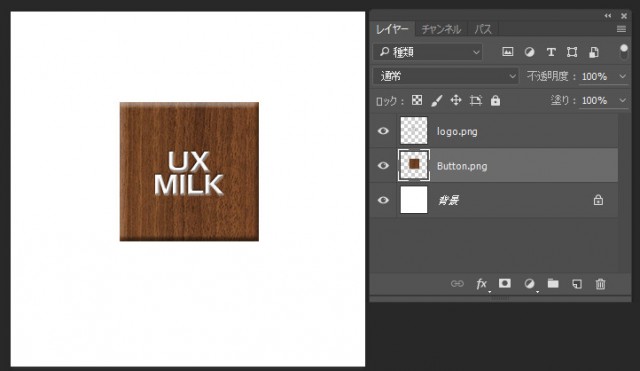The width and height of the screenshot is (640, 371).
Task: Click the link layers icon
Action: (x=457, y=283)
